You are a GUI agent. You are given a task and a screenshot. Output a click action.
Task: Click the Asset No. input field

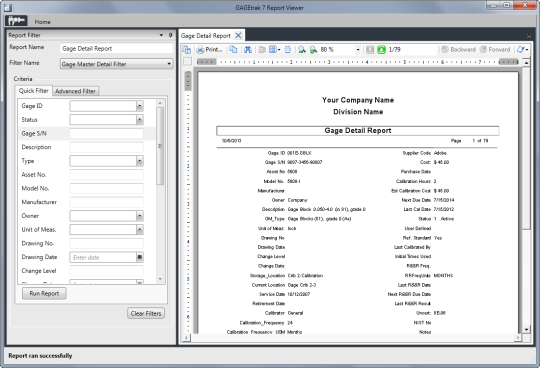click(x=106, y=175)
